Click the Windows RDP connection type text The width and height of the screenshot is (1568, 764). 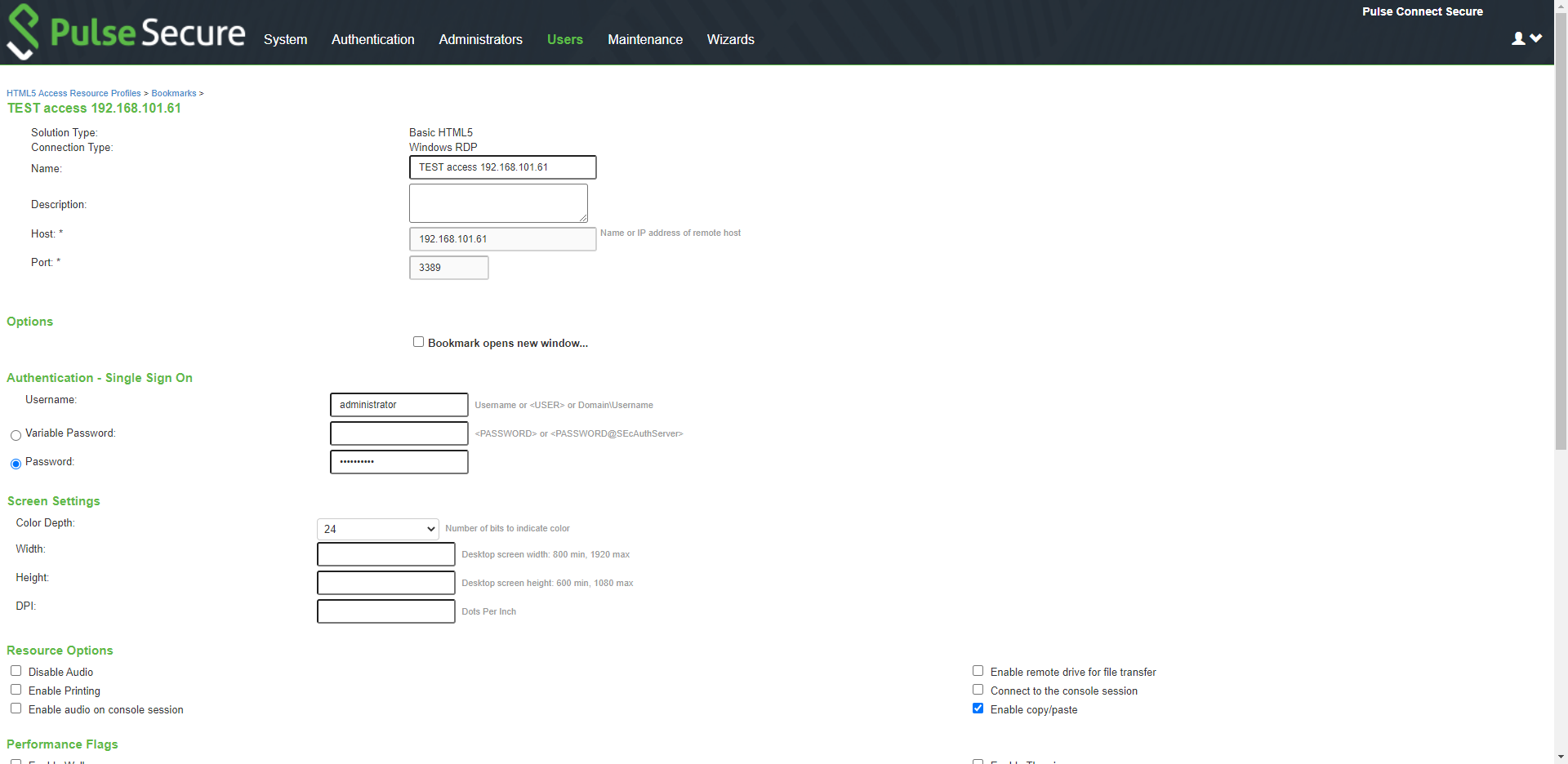click(x=443, y=147)
